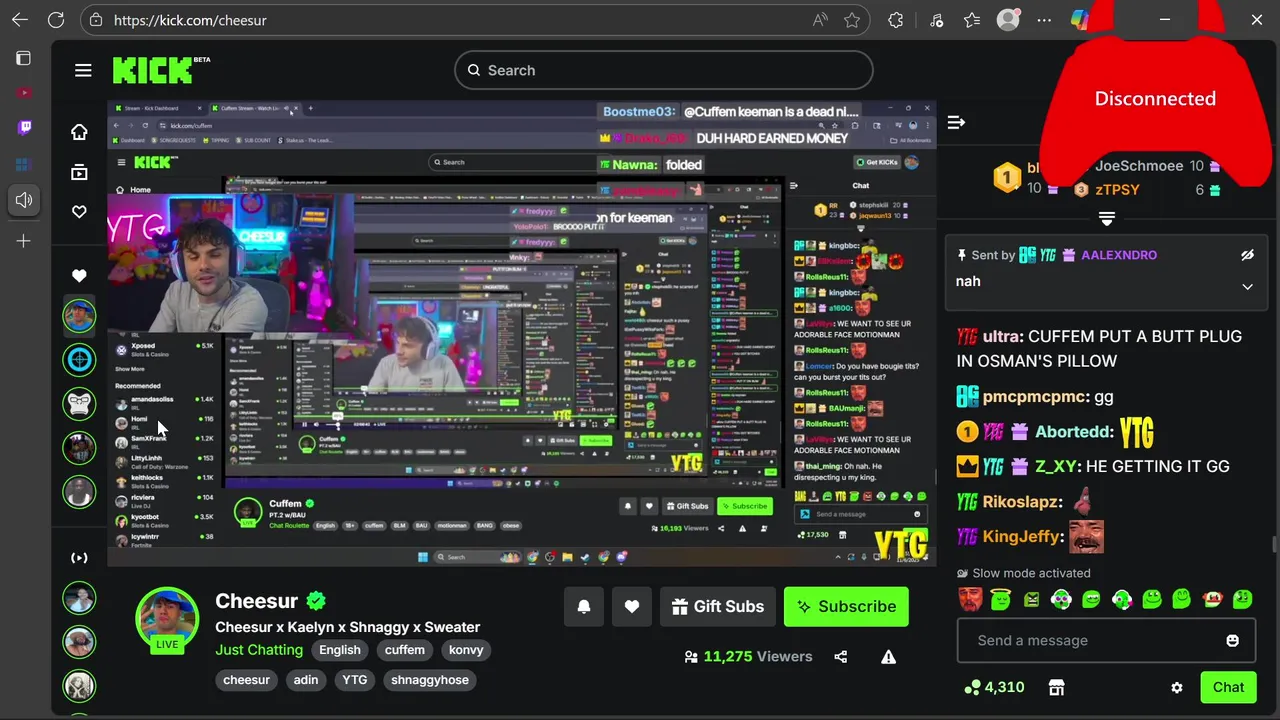Image resolution: width=1280 pixels, height=720 pixels.
Task: Report the stream via warning triangle
Action: (888, 657)
